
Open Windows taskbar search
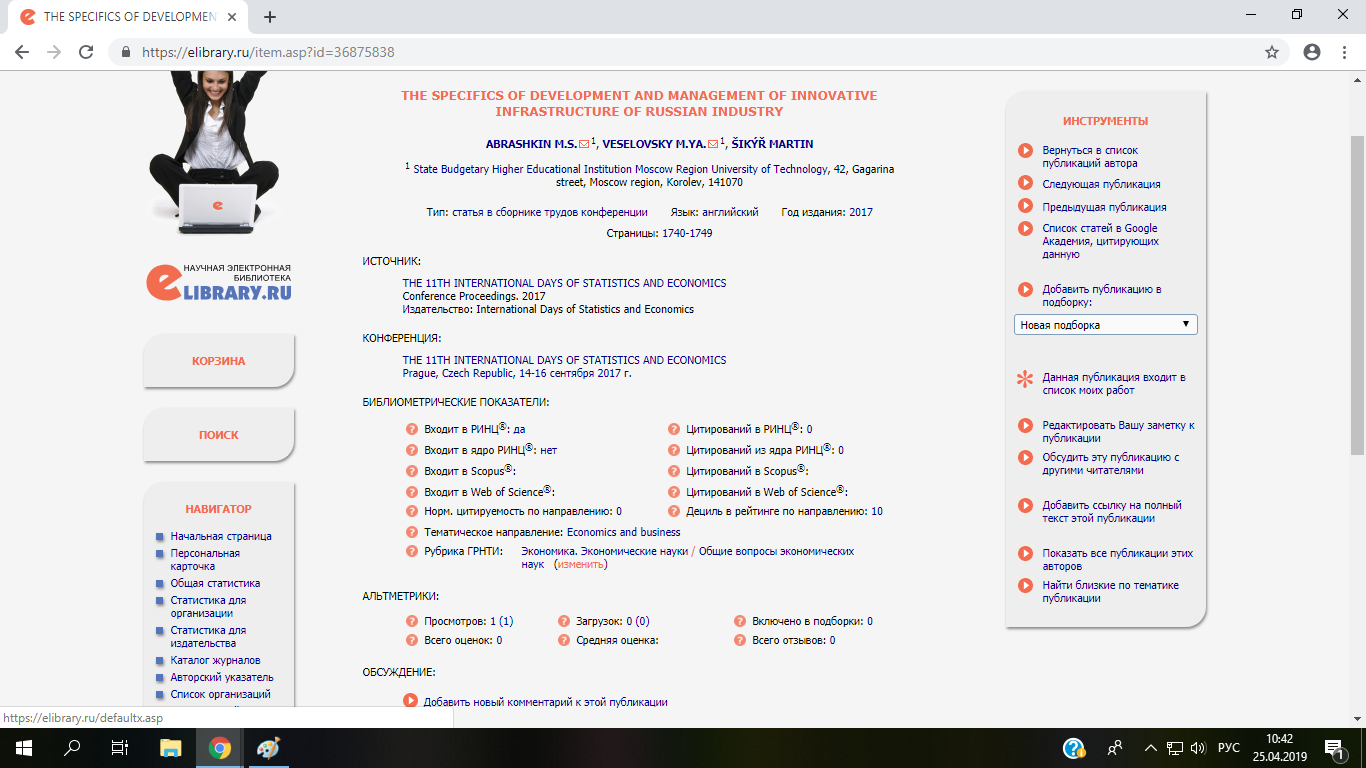(x=72, y=748)
